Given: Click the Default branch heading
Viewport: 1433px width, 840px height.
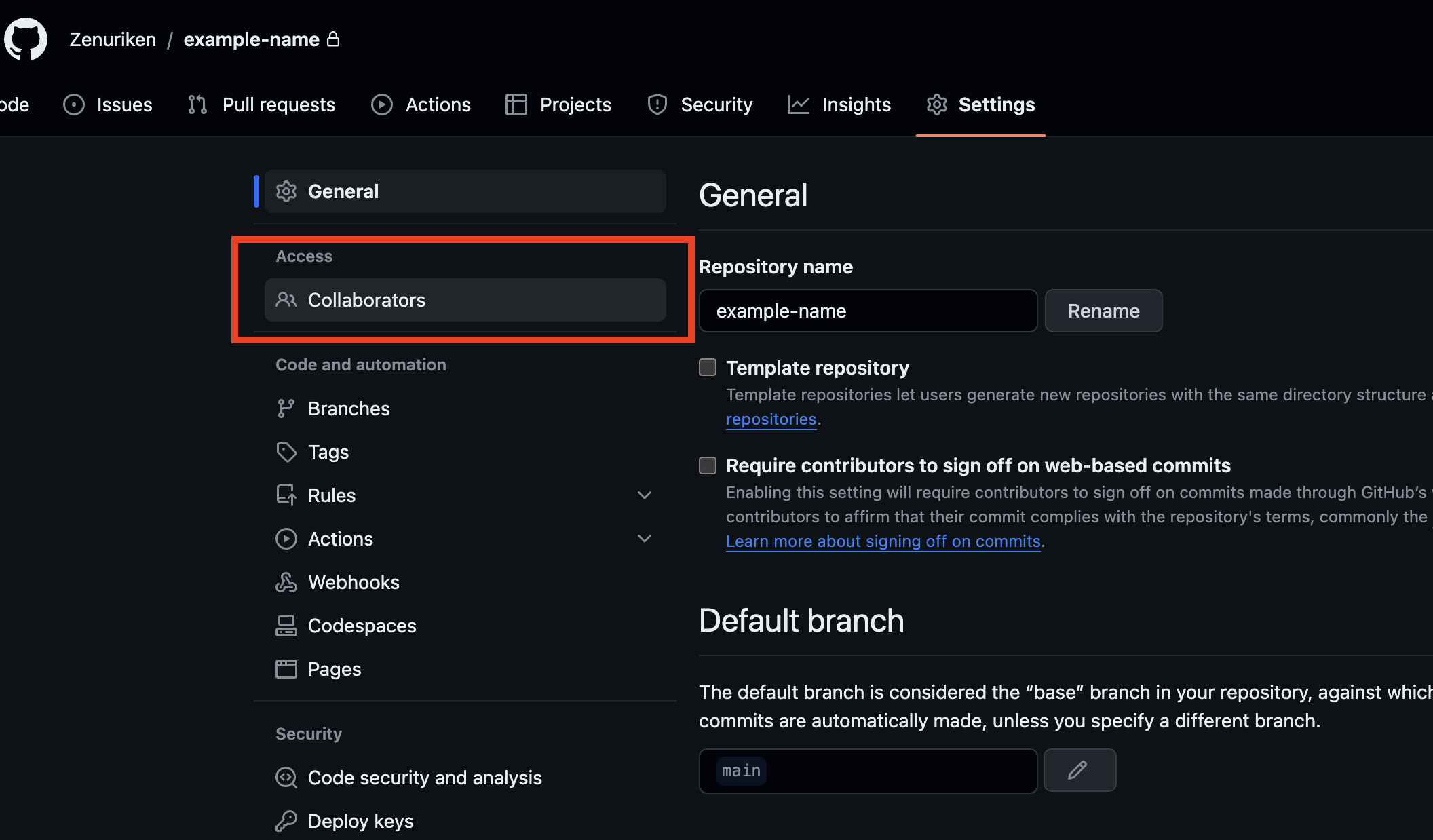Looking at the screenshot, I should coord(801,621).
